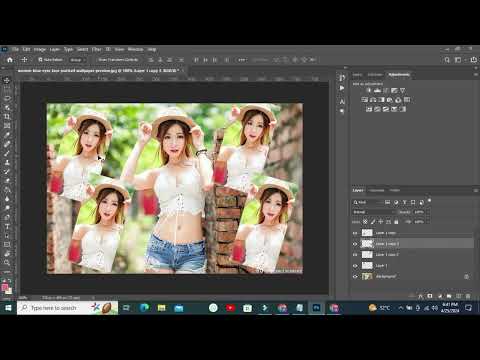
Task: Select the Rectangle shape tool
Action: click(7, 244)
